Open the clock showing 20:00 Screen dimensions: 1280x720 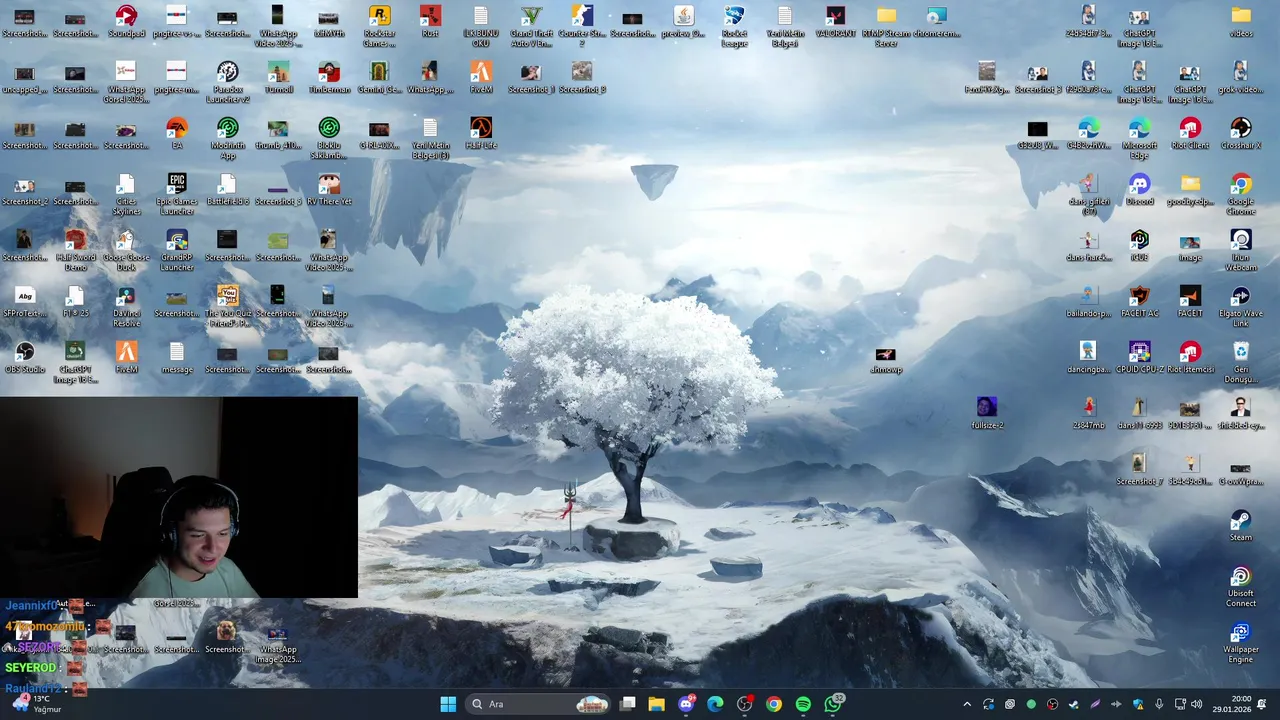click(1233, 704)
